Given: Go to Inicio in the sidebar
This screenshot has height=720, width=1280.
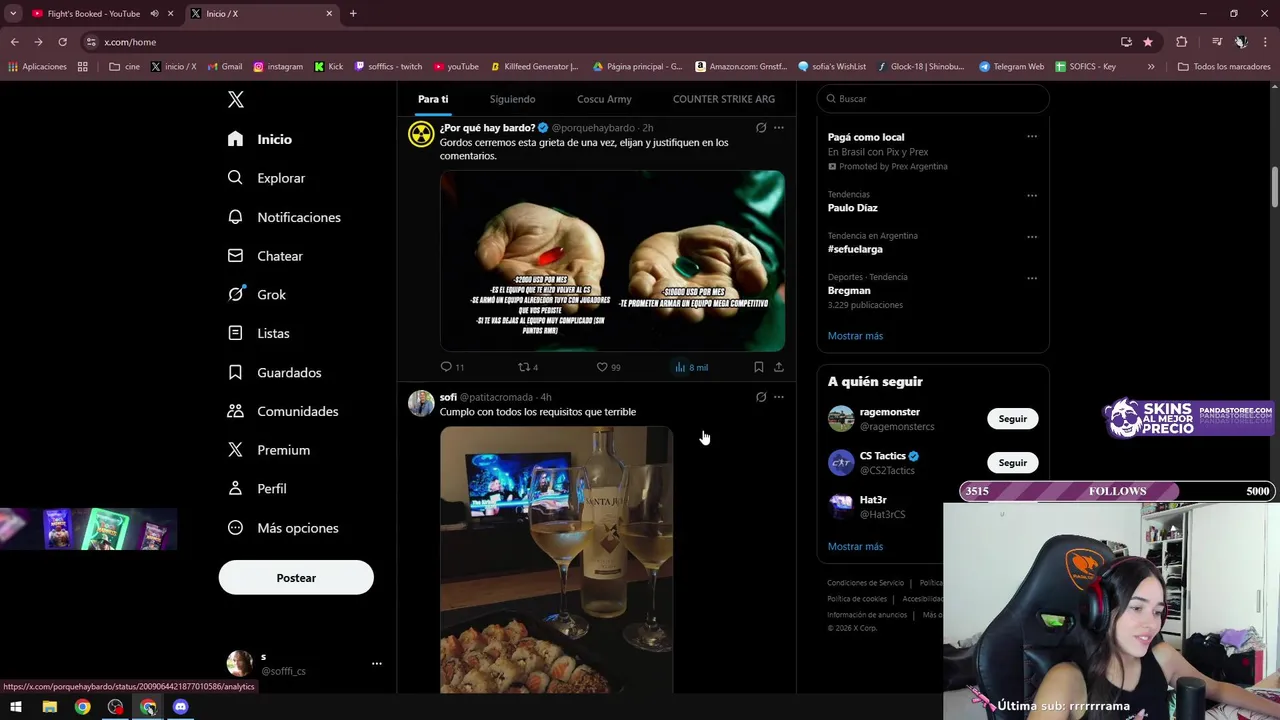Looking at the screenshot, I should tap(260, 139).
